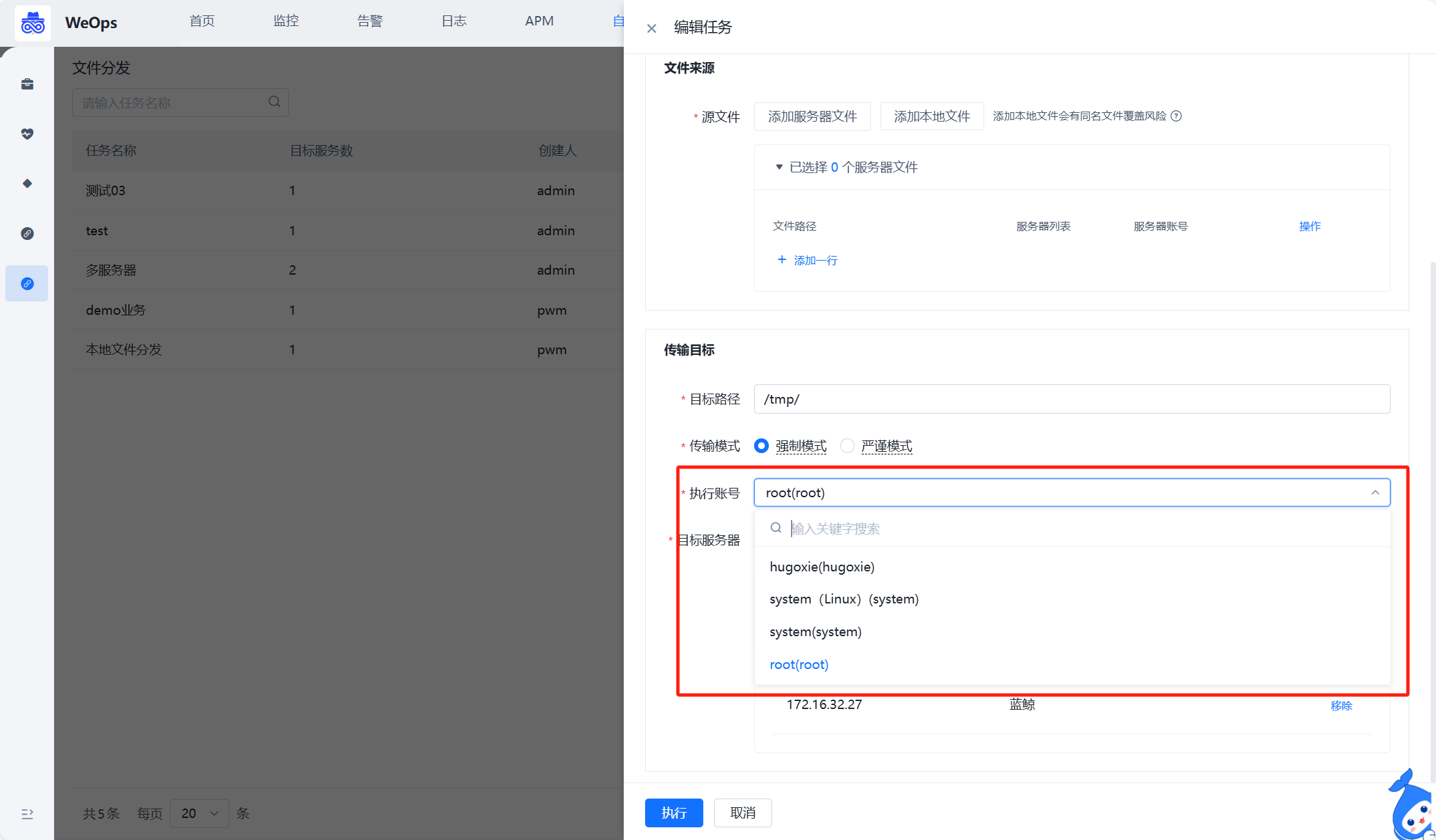Choose system(system) account option
Screen dimensions: 1436x840
[1072, 632]
